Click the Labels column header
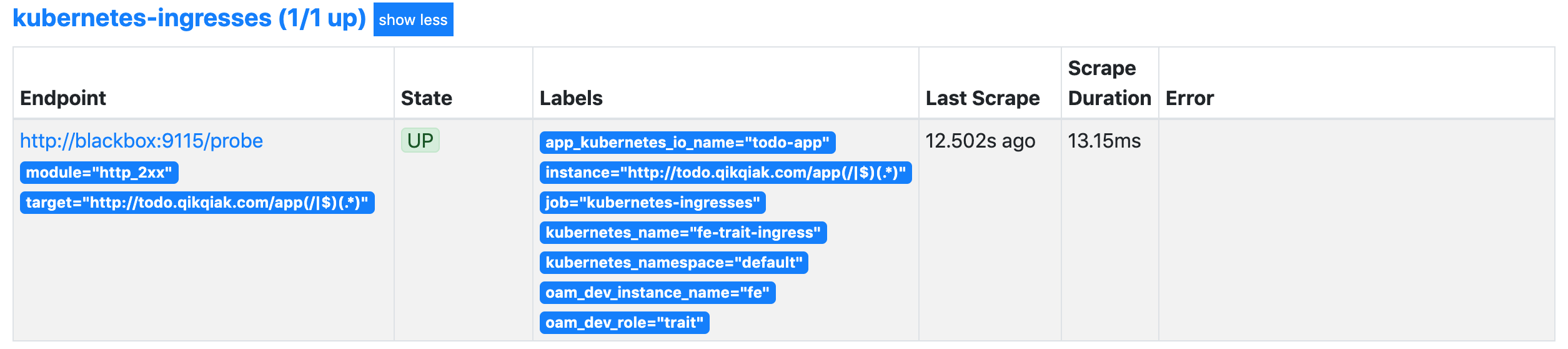The image size is (1568, 349). 571,98
